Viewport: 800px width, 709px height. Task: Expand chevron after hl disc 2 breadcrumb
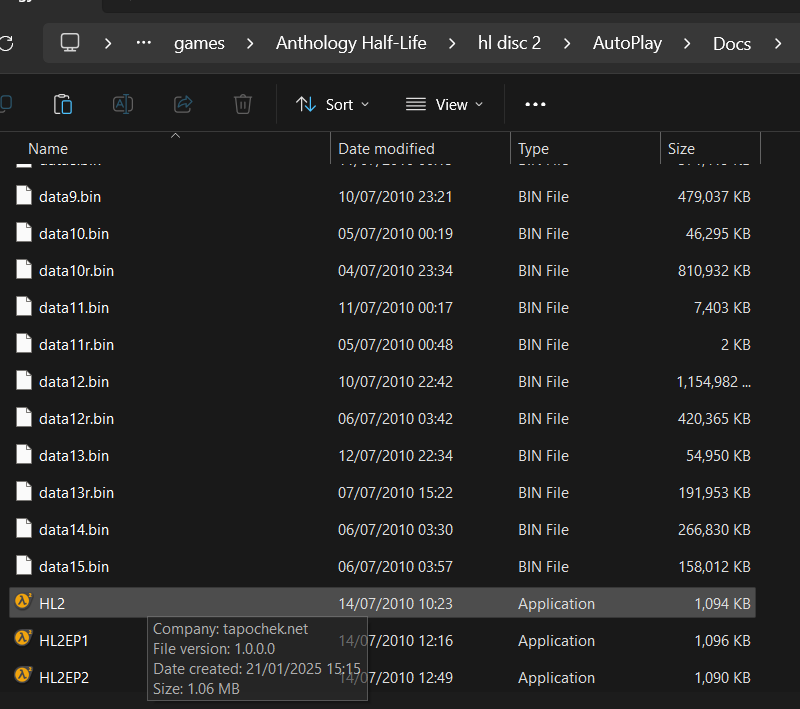pyautogui.click(x=567, y=43)
